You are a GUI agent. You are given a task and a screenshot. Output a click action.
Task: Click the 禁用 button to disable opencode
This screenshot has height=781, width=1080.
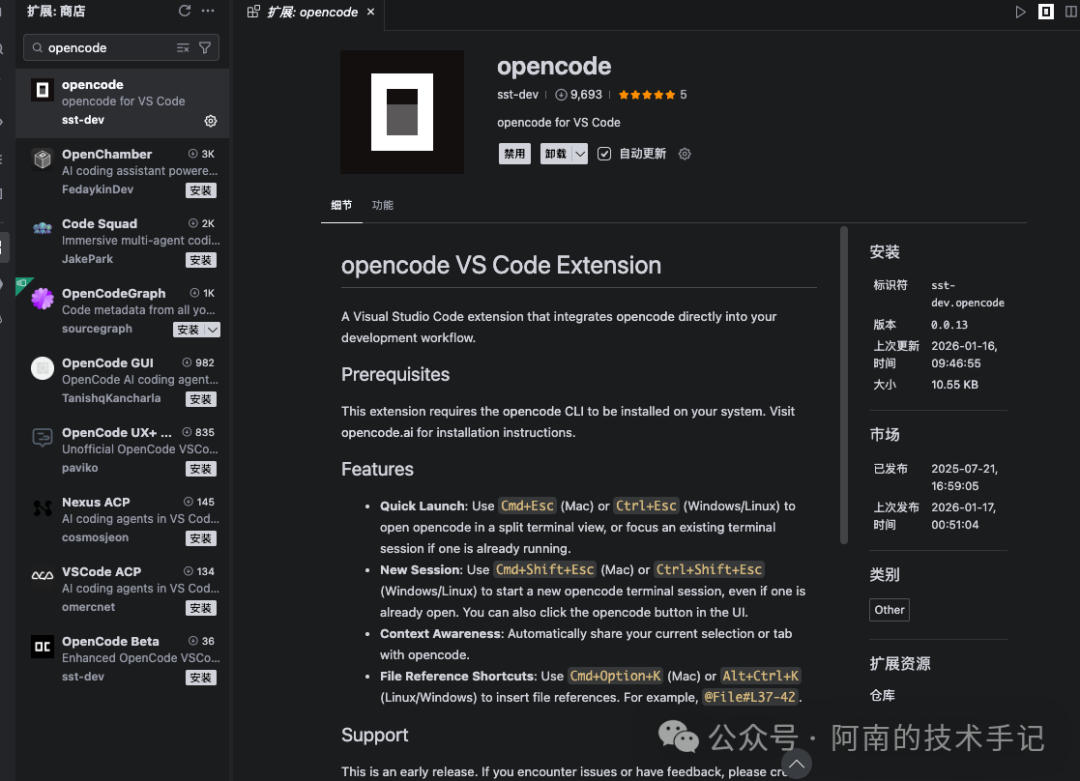tap(514, 153)
